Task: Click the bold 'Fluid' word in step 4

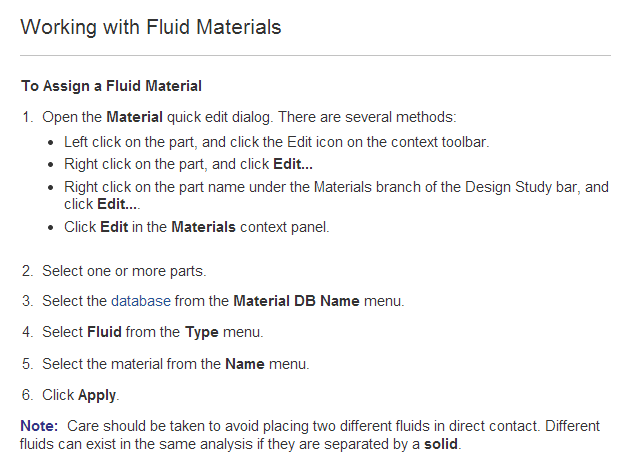Action: 105,332
